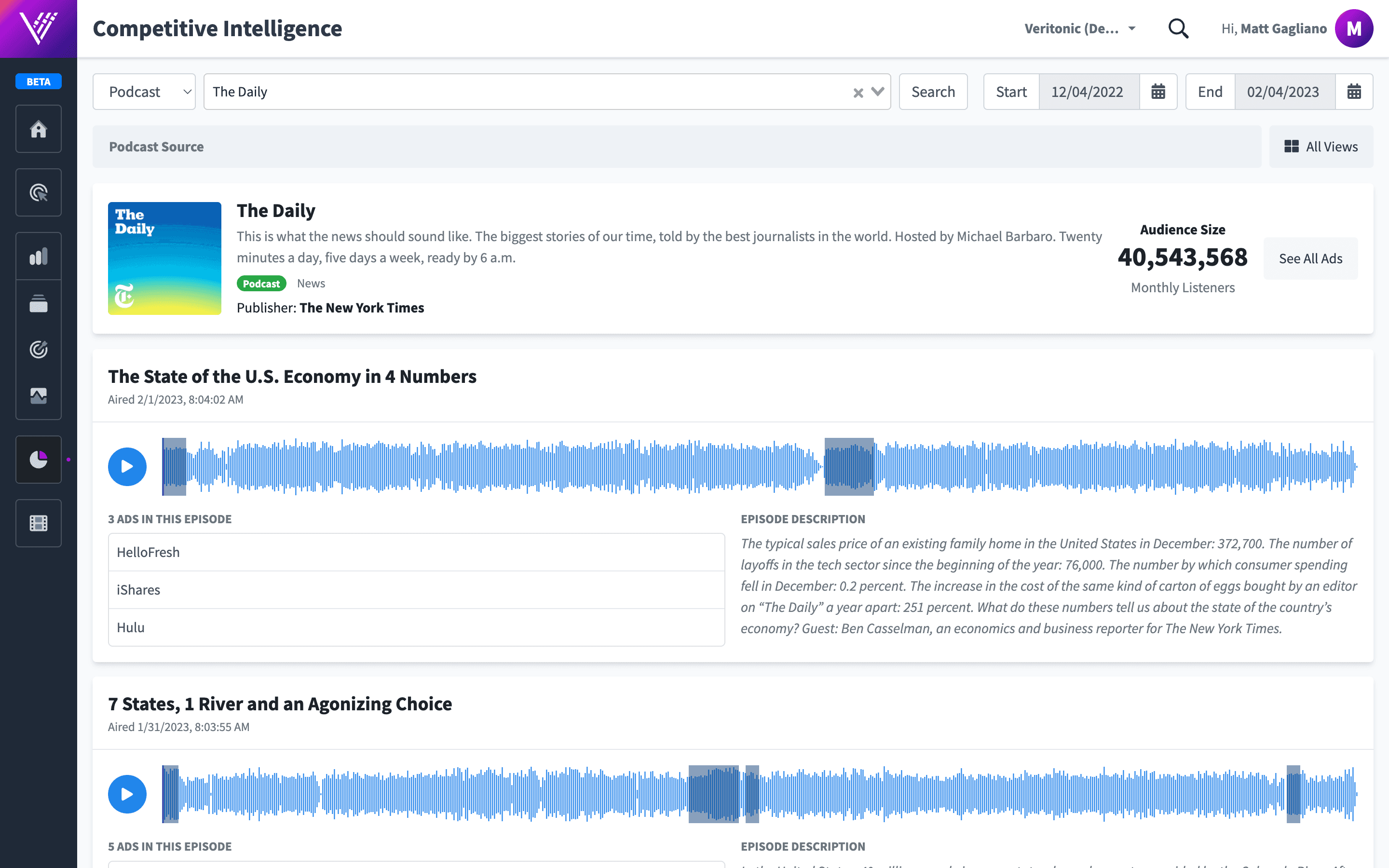Click mid-episode ad marker on Economy waveform
1389x868 pixels.
(849, 467)
